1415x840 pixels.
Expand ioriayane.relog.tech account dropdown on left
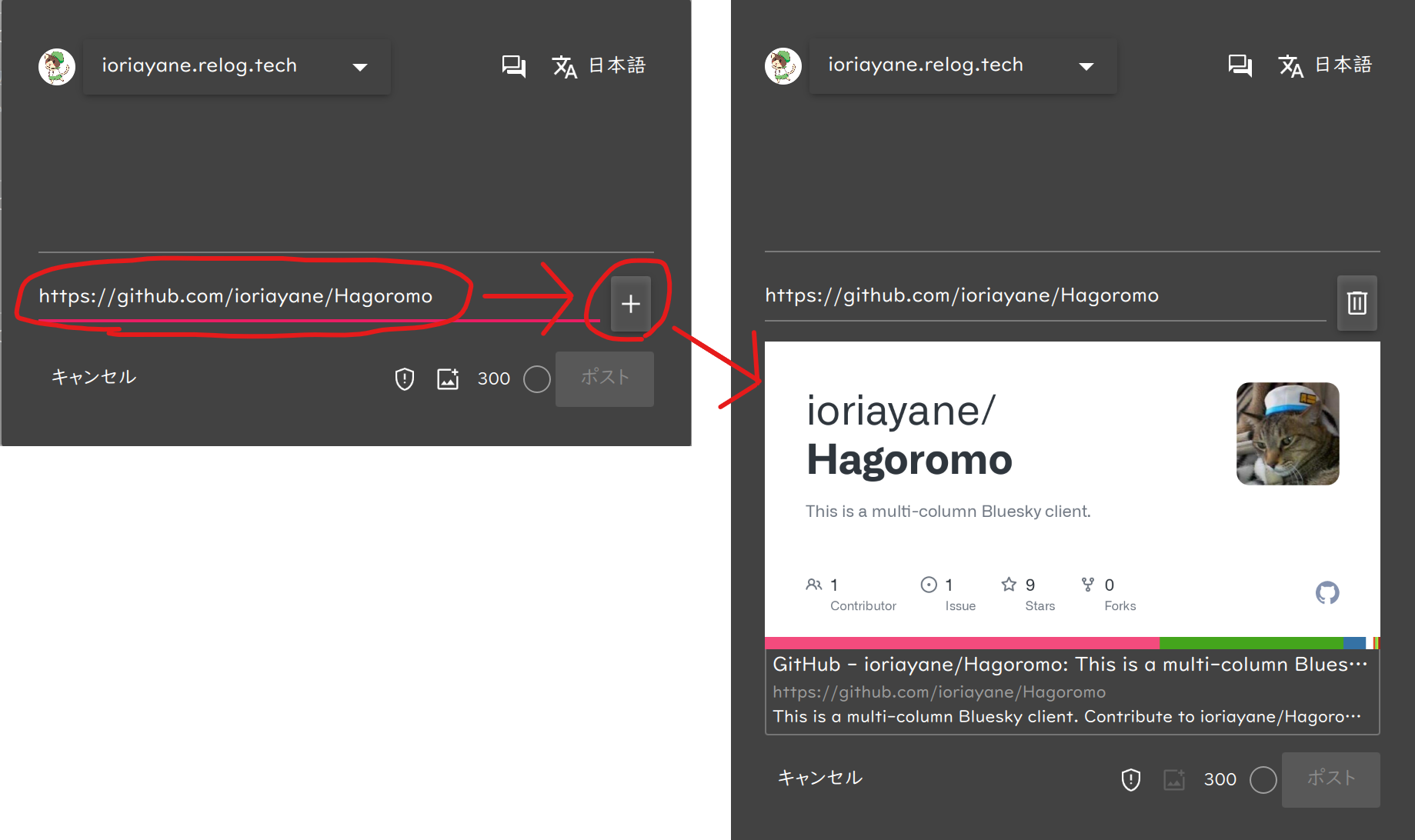(x=237, y=67)
